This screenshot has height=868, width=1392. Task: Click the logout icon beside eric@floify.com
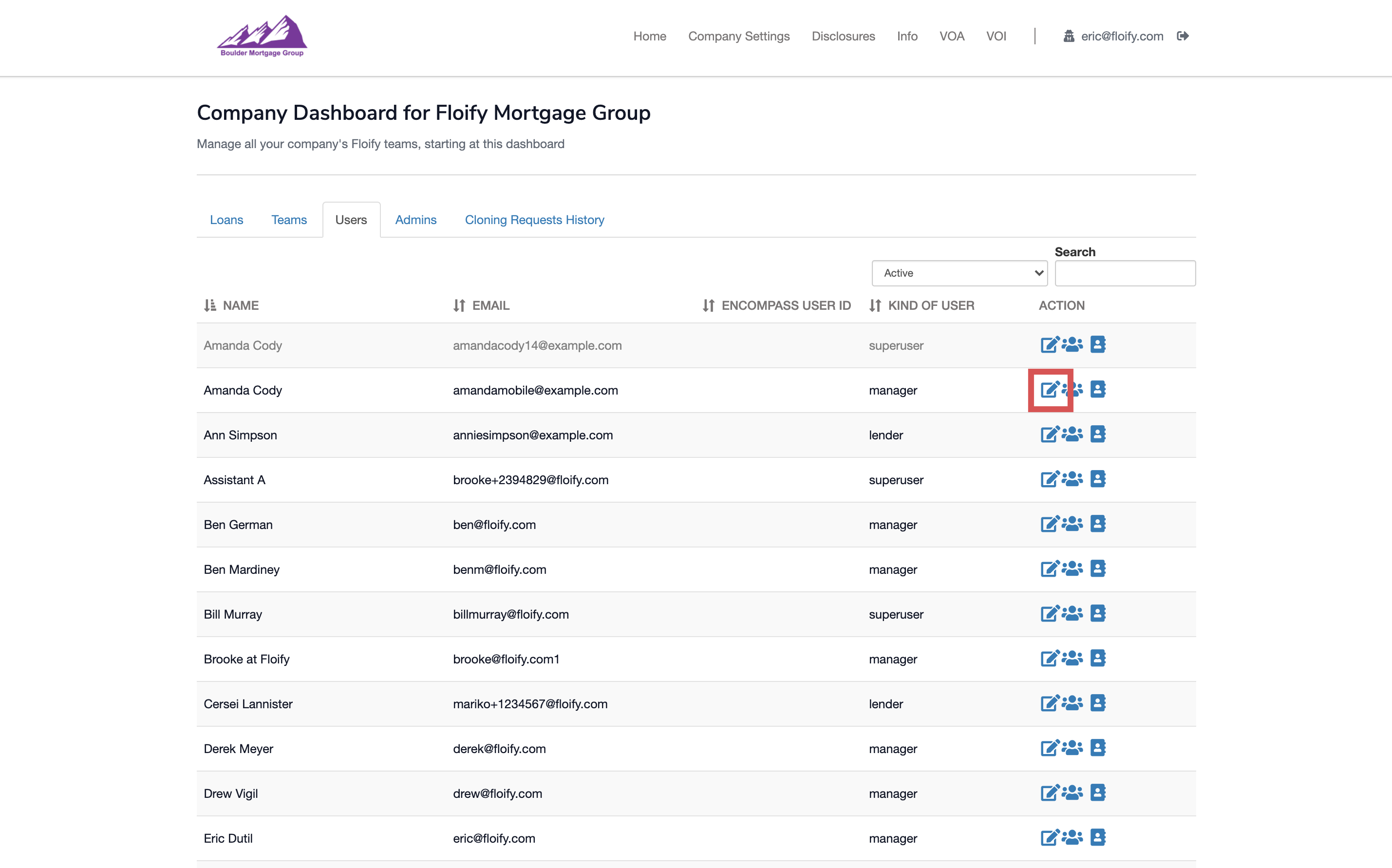[1183, 36]
